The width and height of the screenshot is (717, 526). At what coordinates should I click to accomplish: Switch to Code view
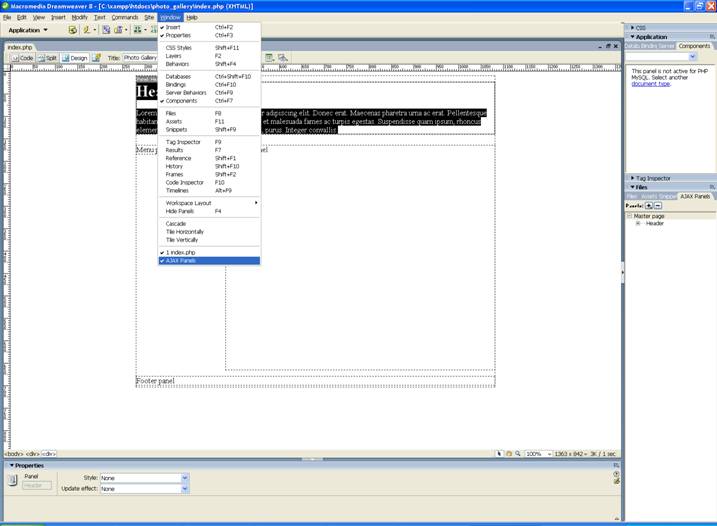23,58
